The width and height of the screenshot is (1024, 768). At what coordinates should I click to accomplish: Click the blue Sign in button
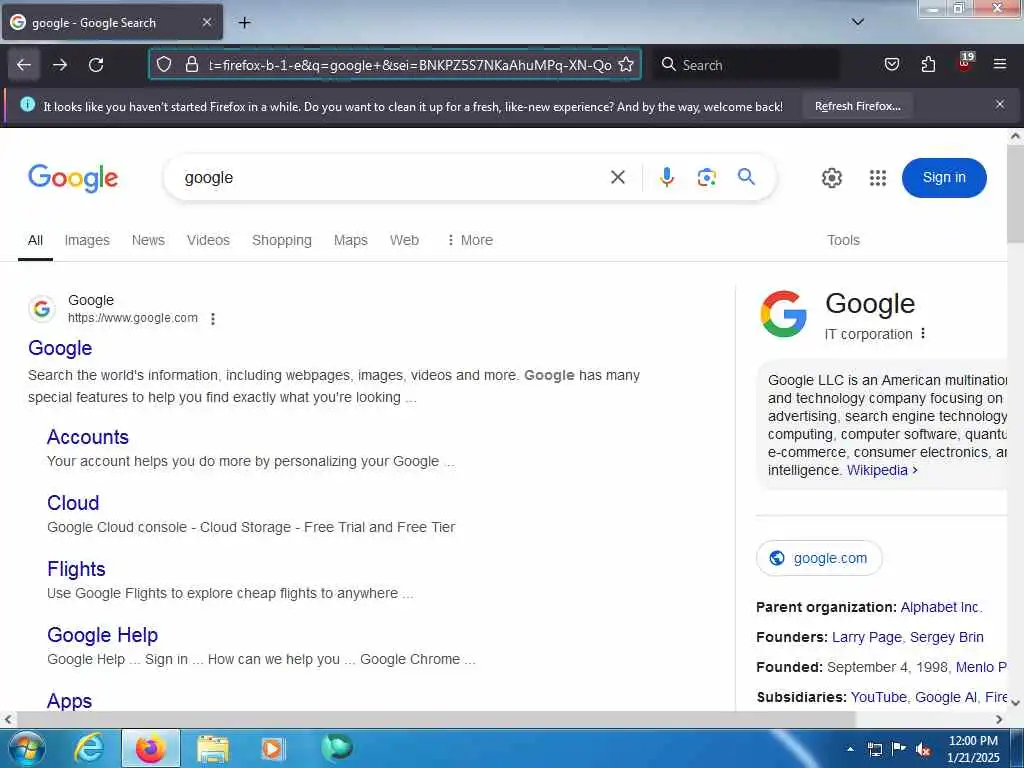pyautogui.click(x=944, y=178)
